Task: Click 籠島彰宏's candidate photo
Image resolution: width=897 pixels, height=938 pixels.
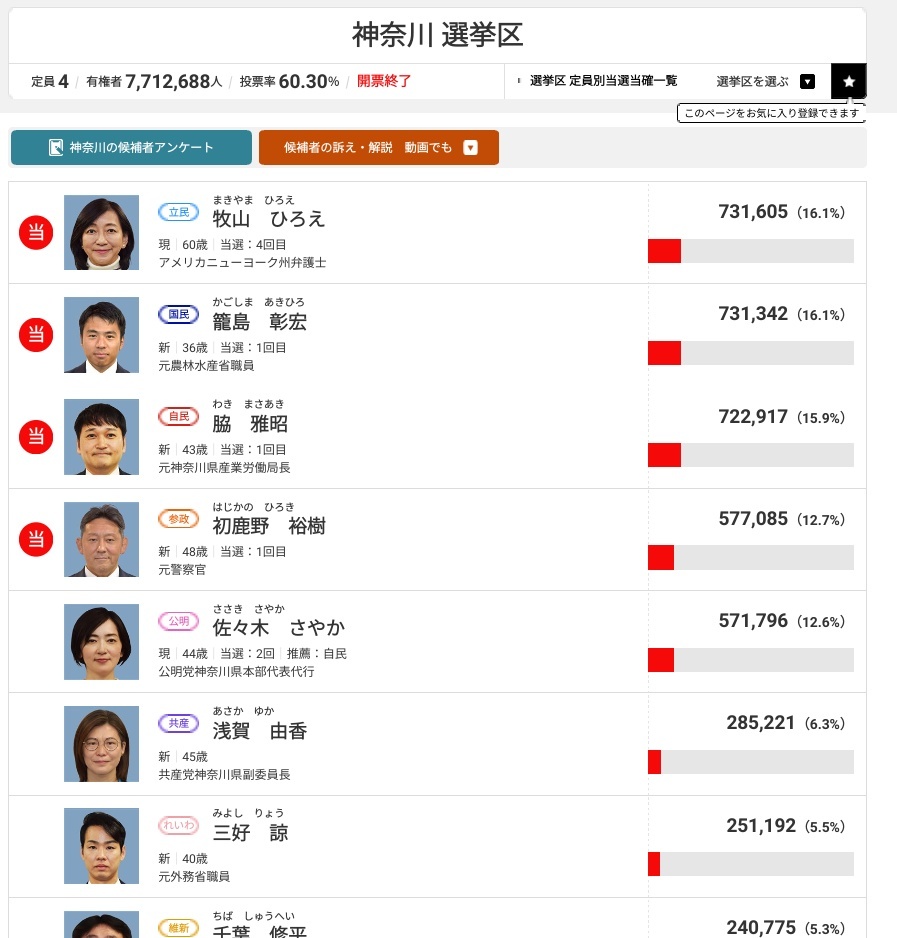Action: pos(101,335)
